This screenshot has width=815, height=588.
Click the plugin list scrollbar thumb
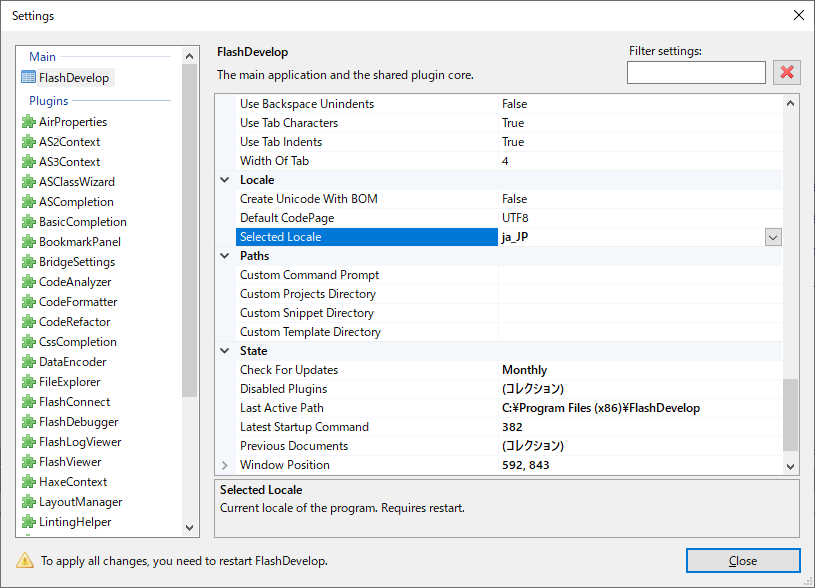[x=190, y=230]
